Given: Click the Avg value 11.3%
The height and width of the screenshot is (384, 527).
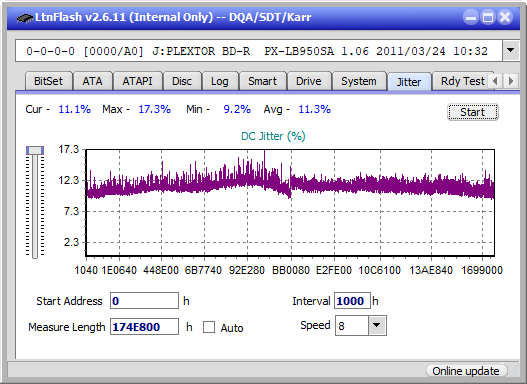Looking at the screenshot, I should tap(315, 109).
